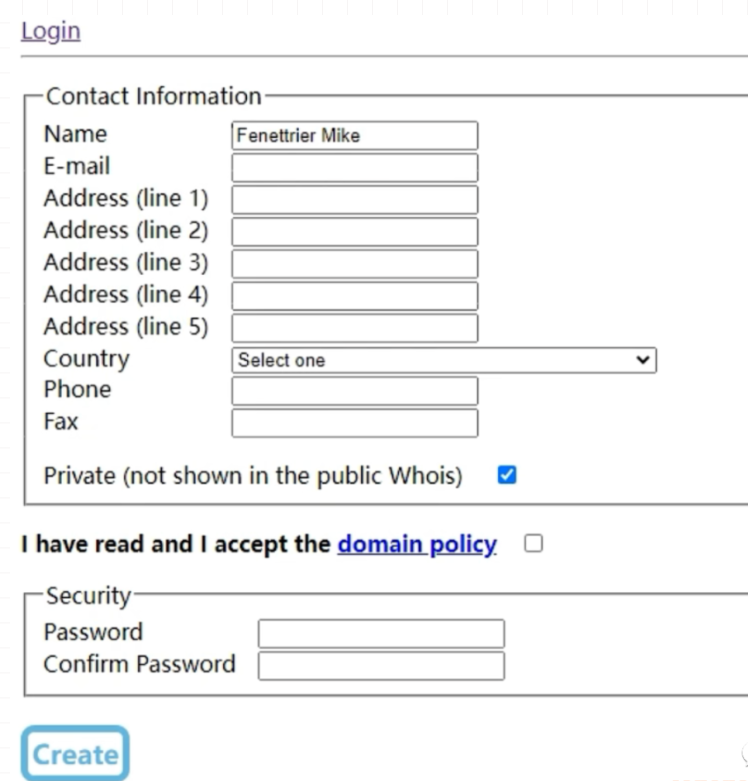The width and height of the screenshot is (748, 781).
Task: Click the Private (not shown) label text
Action: (253, 476)
